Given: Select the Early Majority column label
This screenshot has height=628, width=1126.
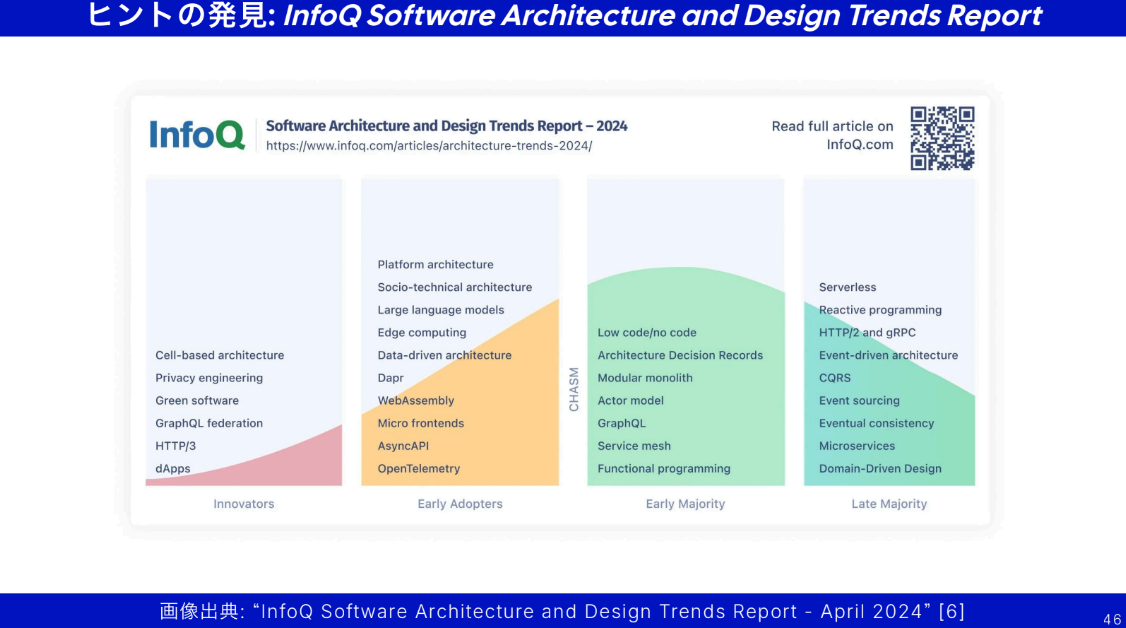Looking at the screenshot, I should [x=685, y=504].
